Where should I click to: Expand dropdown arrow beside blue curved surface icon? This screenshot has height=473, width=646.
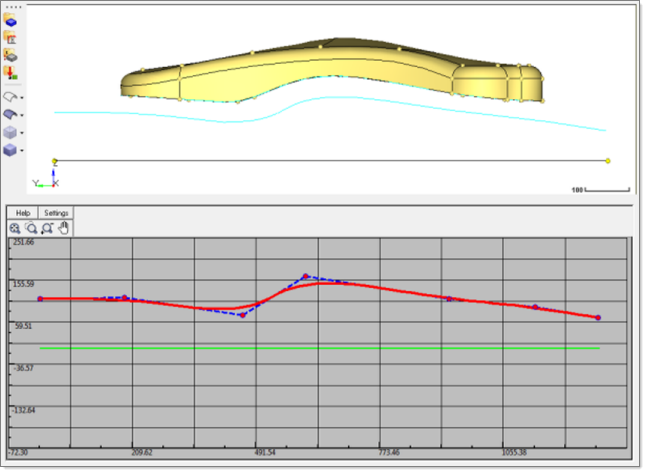coord(22,115)
